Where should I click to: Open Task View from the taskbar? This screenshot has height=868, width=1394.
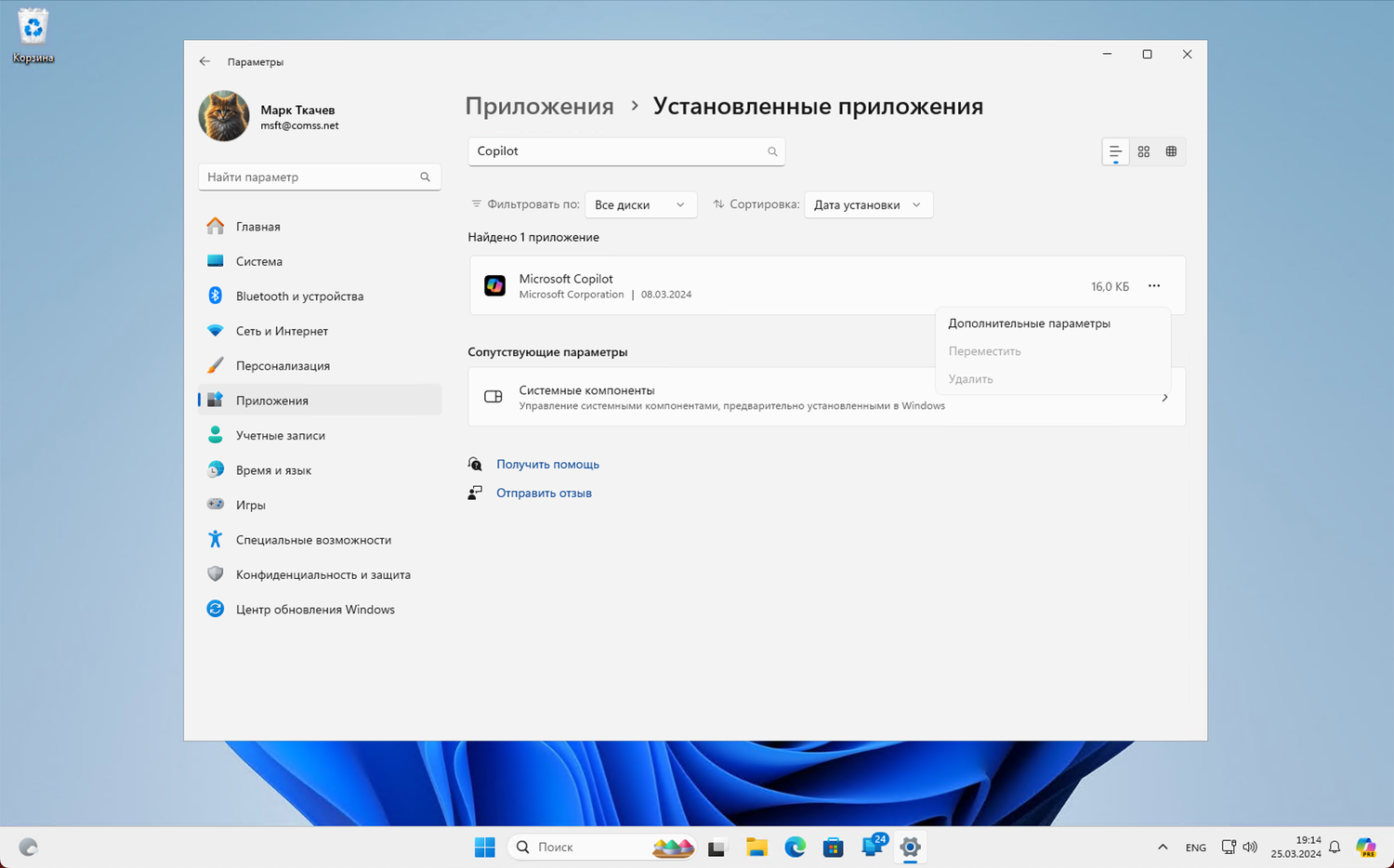(717, 847)
